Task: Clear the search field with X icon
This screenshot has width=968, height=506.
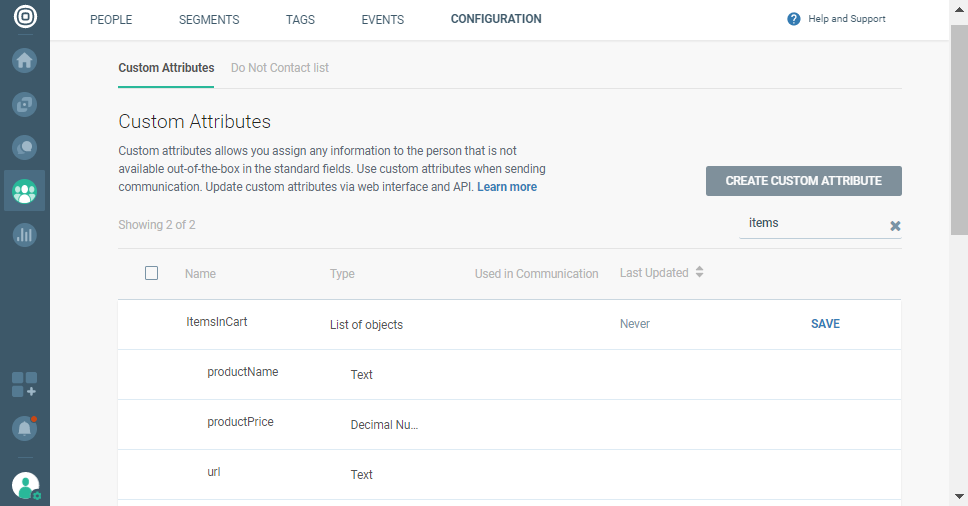Action: [895, 226]
